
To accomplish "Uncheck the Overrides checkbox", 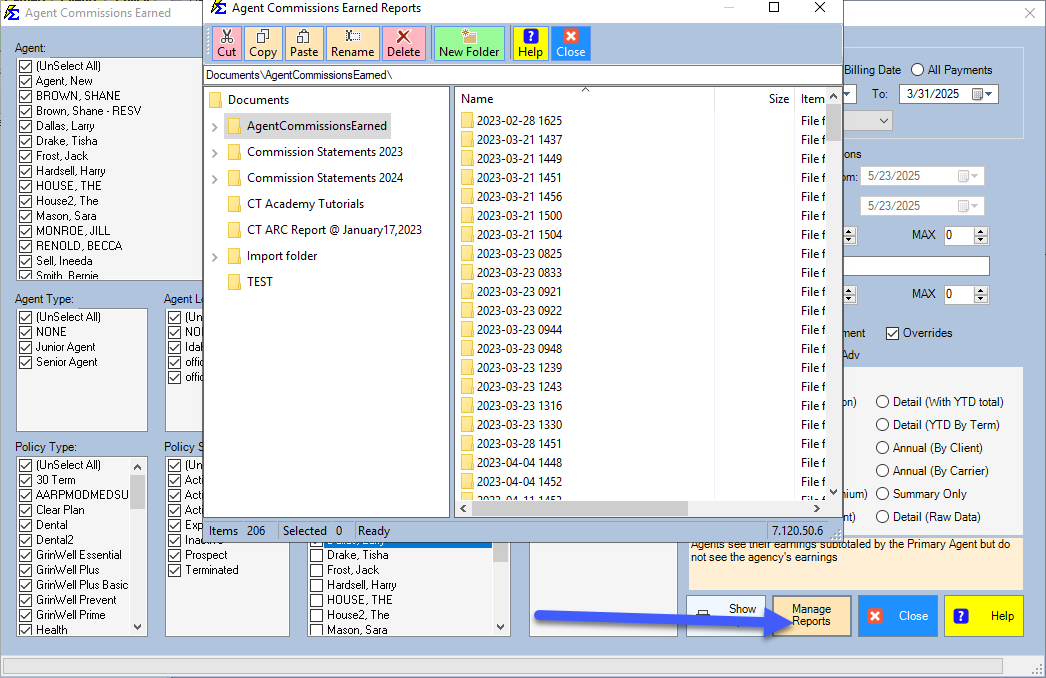I will point(893,333).
